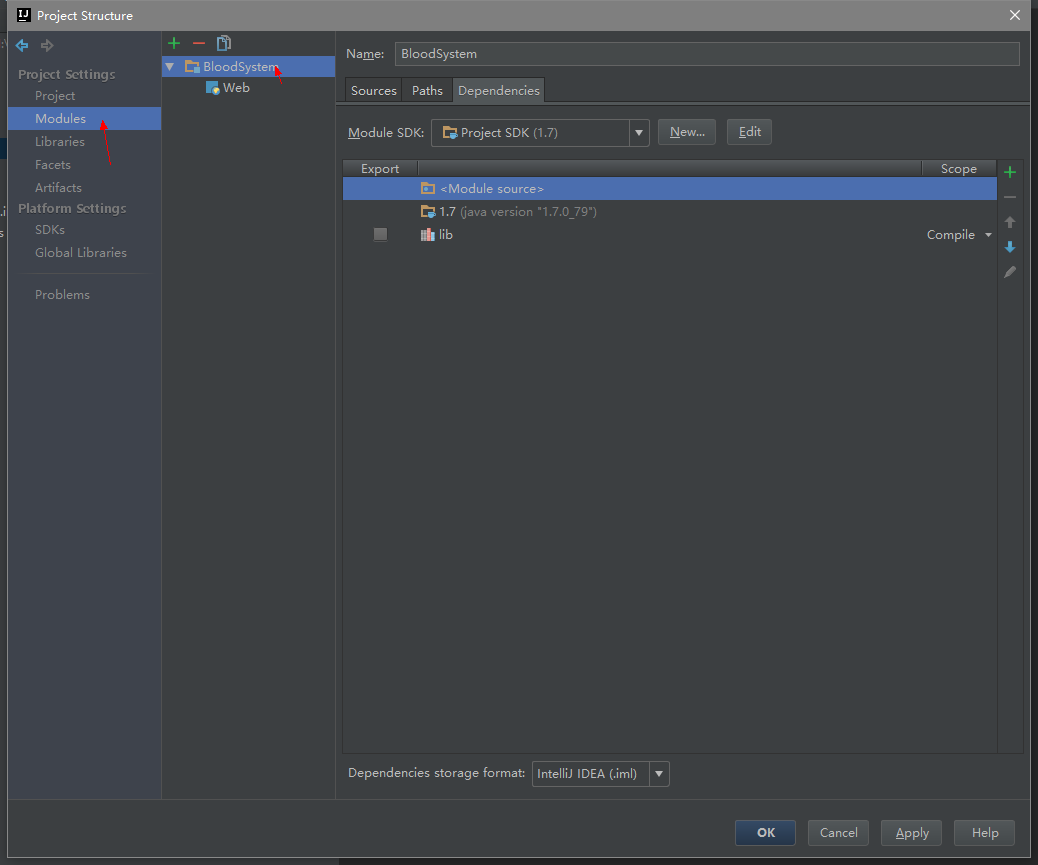Confirm with the OK button
Screen dimensions: 1038x865
coord(765,833)
